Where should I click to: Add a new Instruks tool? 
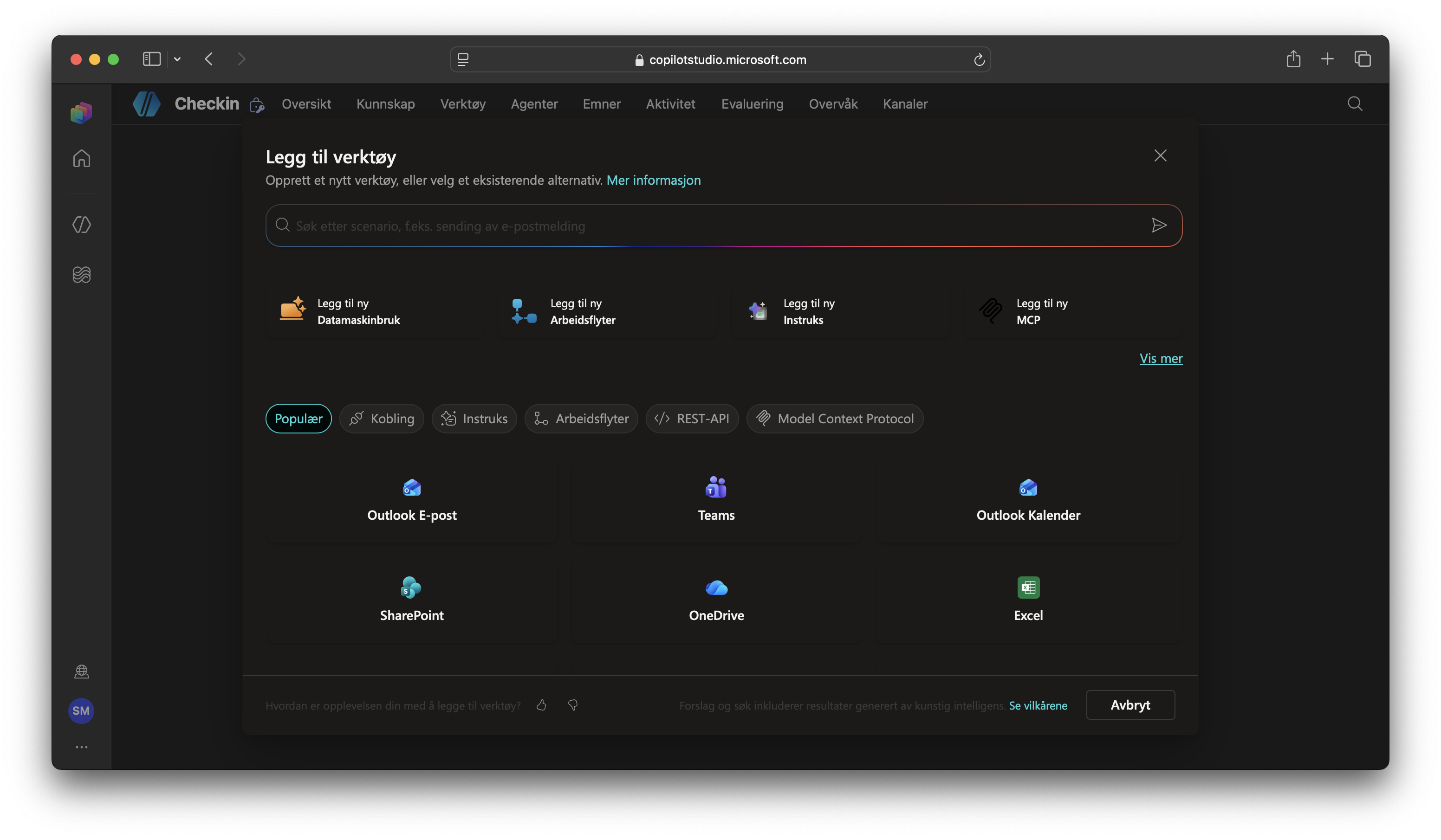point(841,312)
